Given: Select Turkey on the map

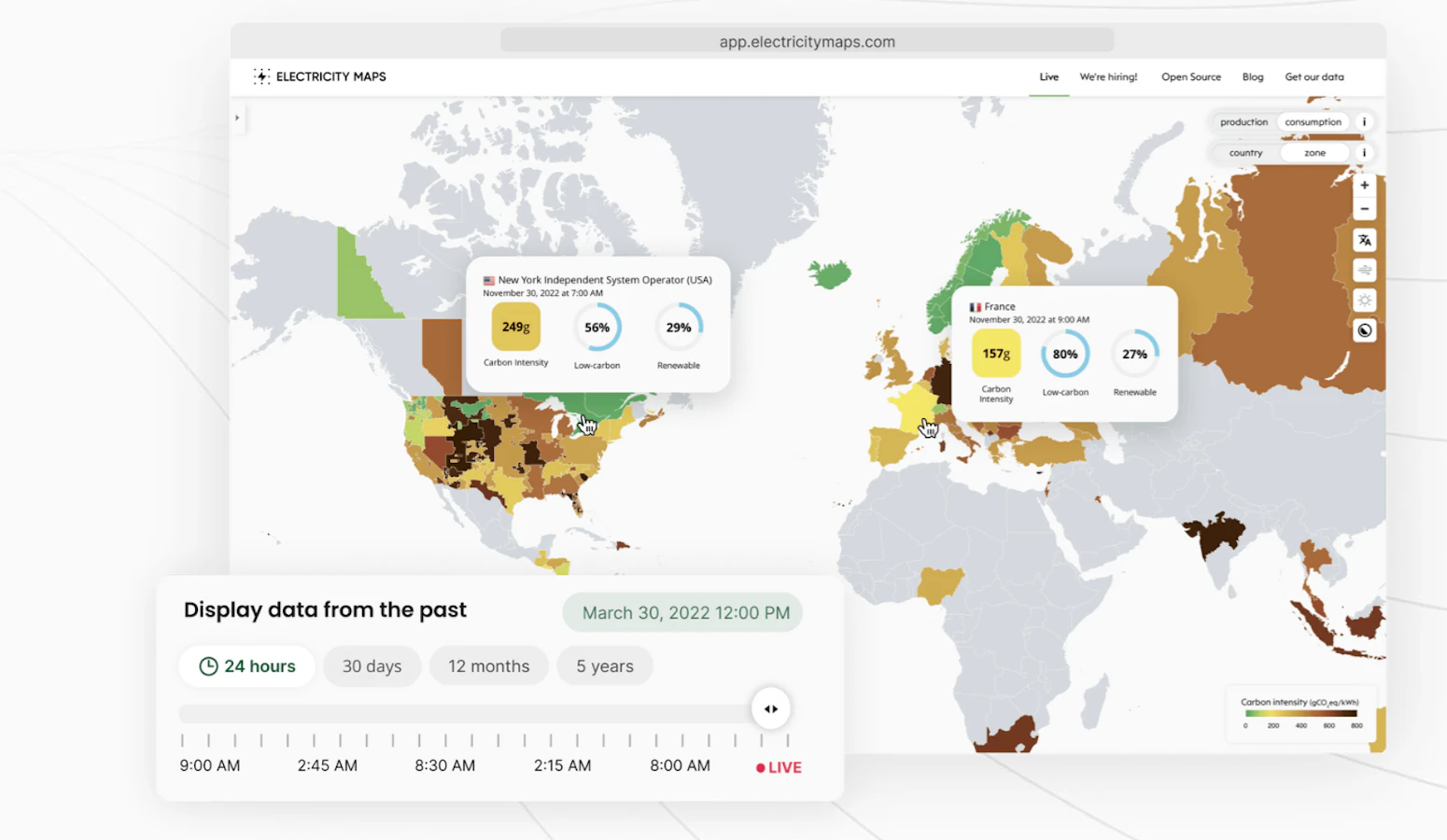Looking at the screenshot, I should point(1052,451).
